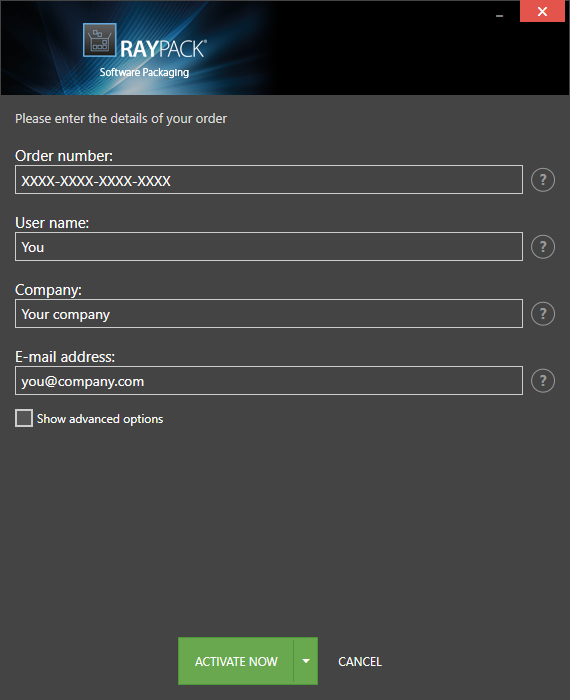Click the Order number label
The image size is (570, 700).
click(64, 156)
